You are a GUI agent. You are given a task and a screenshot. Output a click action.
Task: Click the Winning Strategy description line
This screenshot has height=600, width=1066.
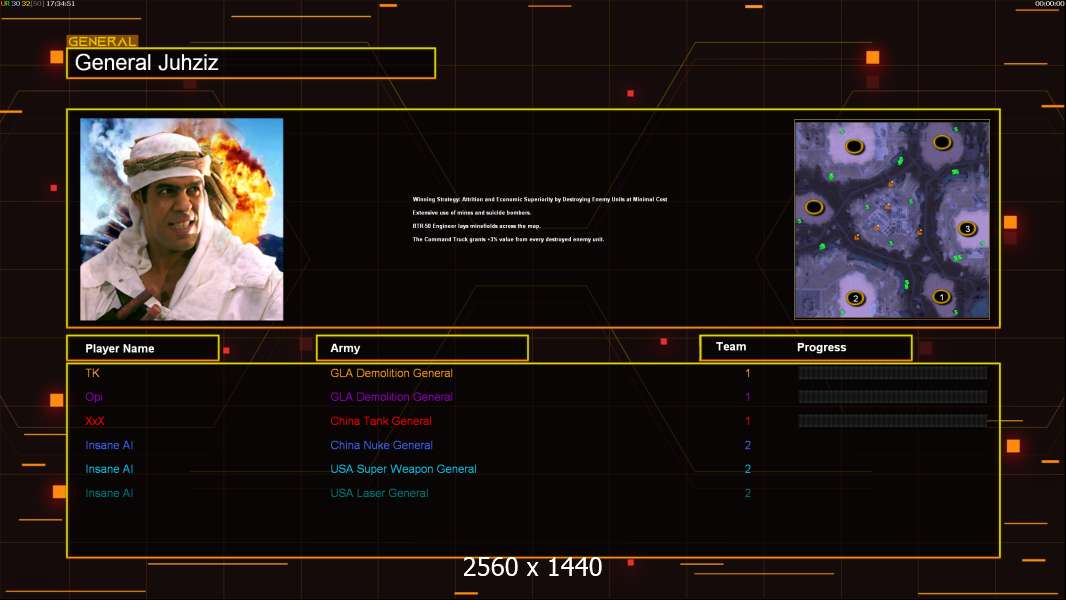540,199
